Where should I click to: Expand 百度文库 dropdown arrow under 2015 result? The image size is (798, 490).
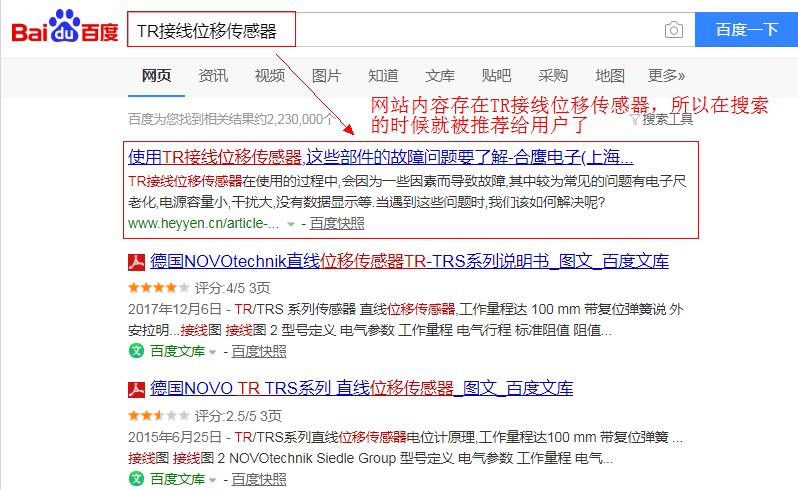pyautogui.click(x=212, y=480)
